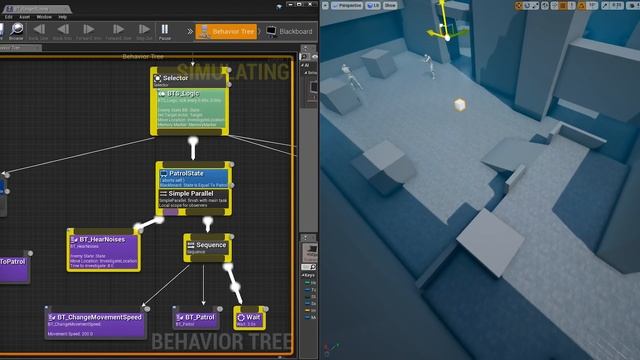
Task: Click the BT_HearNoises task icon
Action: point(74,240)
